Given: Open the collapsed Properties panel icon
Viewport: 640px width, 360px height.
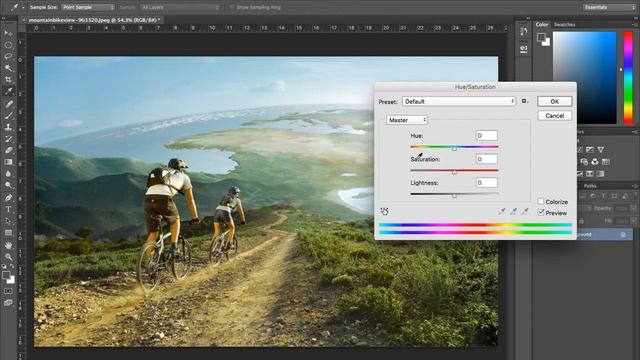Looking at the screenshot, I should tap(524, 49).
